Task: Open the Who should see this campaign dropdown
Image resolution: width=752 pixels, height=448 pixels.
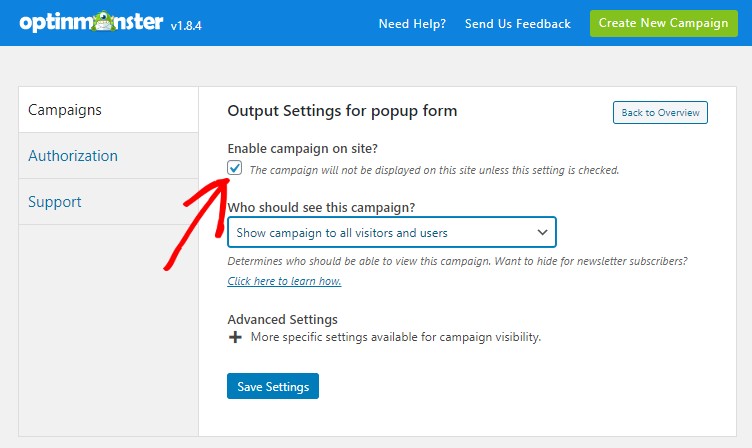Action: tap(392, 232)
